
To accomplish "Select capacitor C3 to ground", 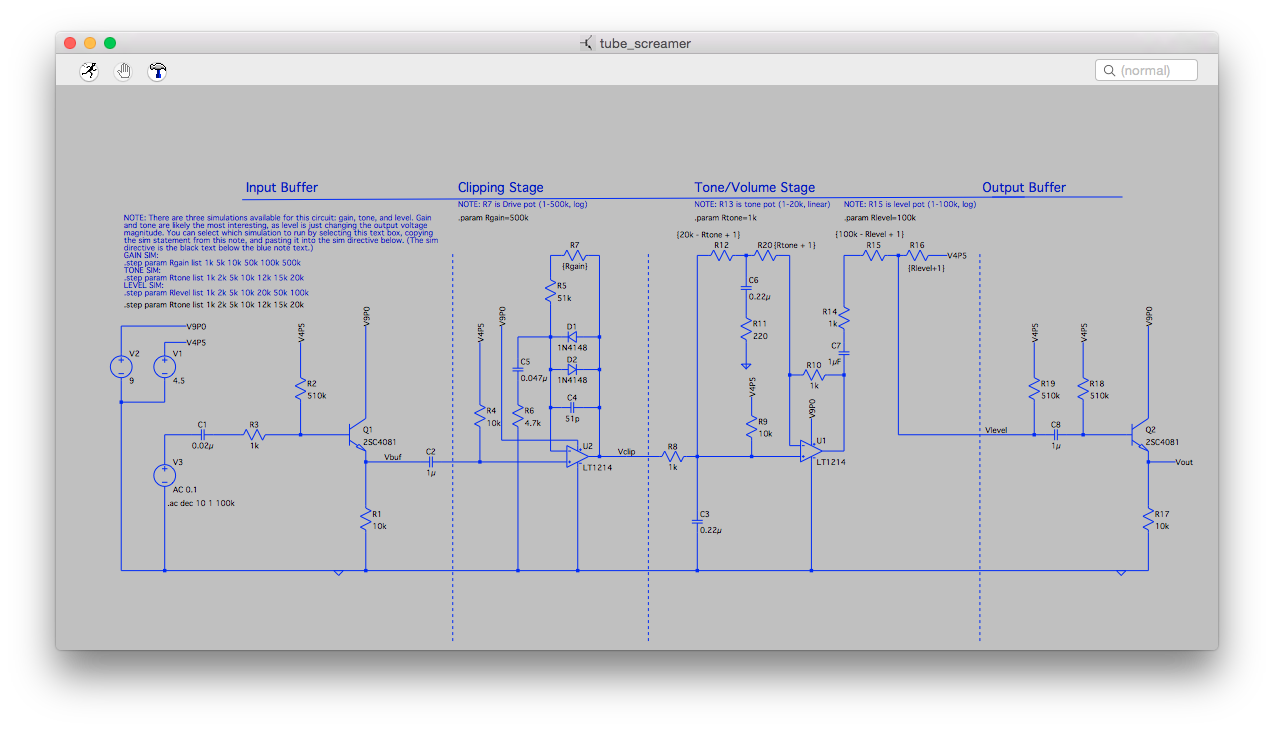I will coord(697,521).
